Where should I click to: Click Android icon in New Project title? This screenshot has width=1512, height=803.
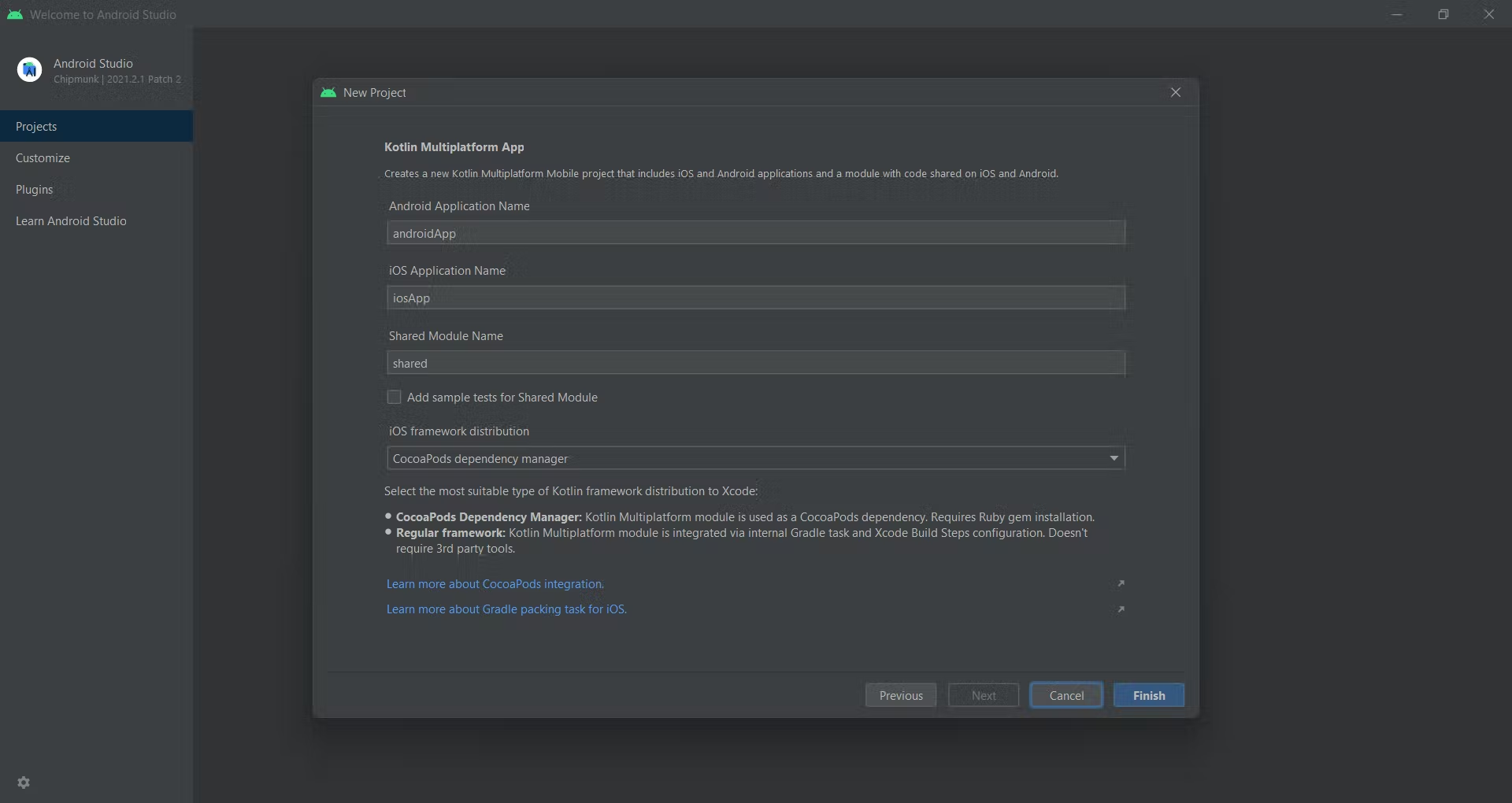point(328,92)
